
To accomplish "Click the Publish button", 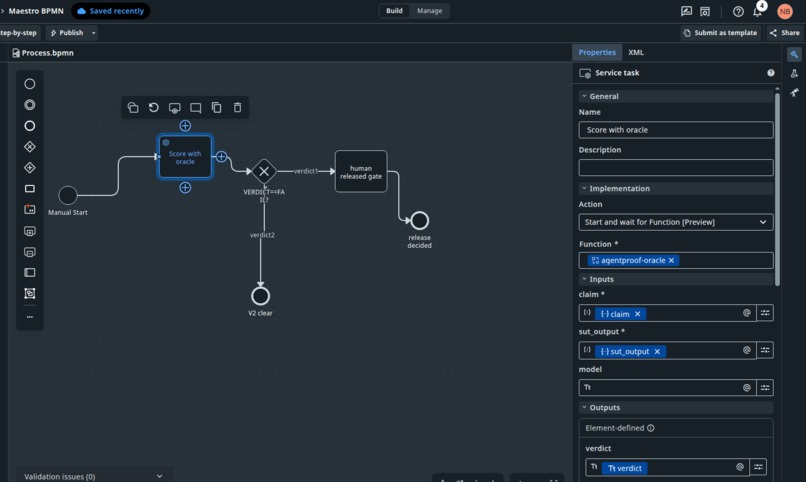I will 67,33.
